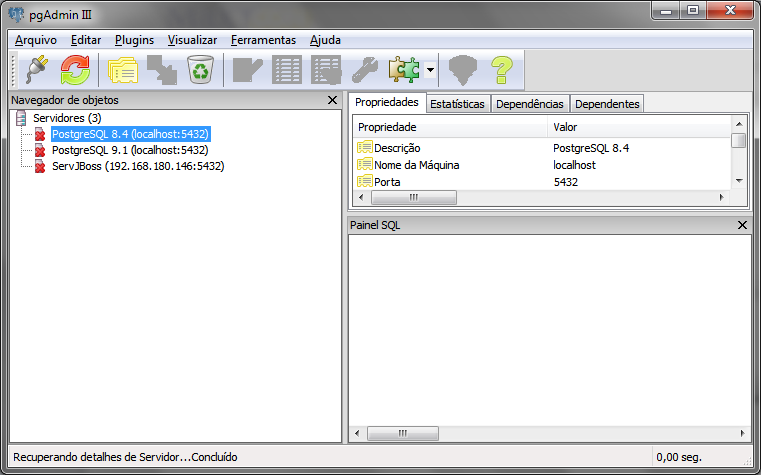Open the SQL query tool icon
761x475 pixels.
click(248, 70)
